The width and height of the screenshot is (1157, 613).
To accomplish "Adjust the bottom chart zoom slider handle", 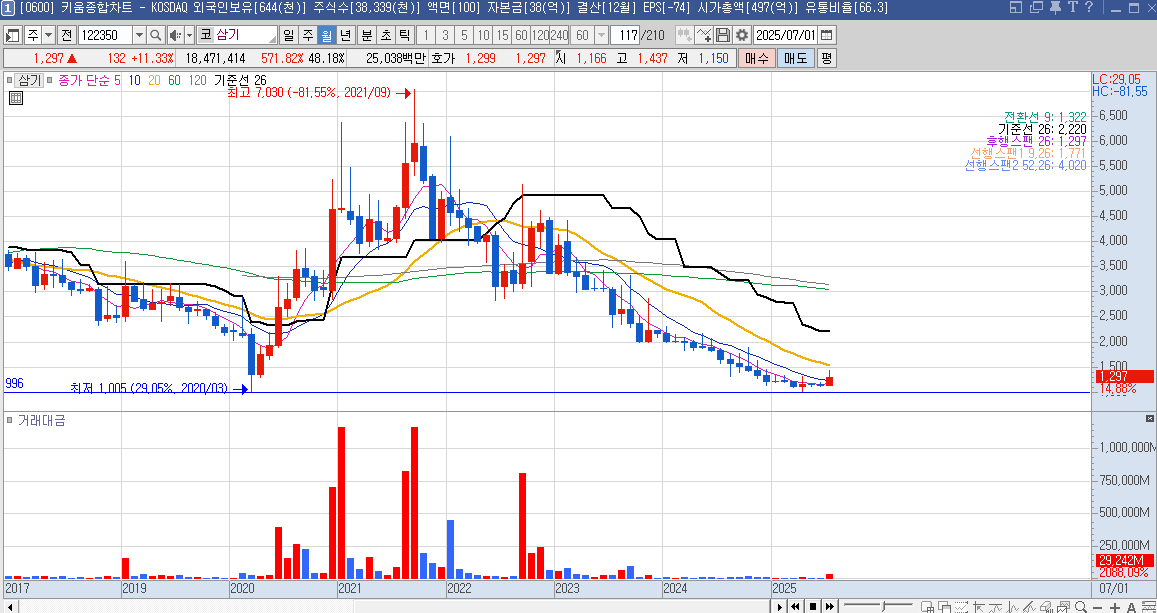I will point(883,606).
